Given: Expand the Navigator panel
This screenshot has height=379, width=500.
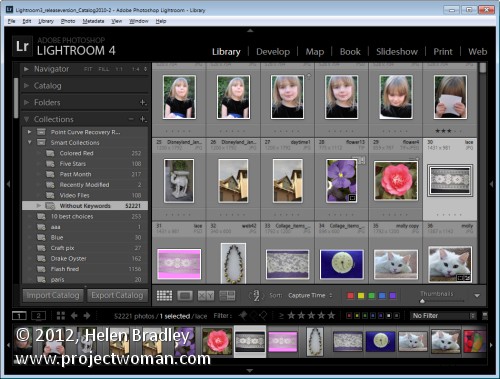Looking at the screenshot, I should click(x=26, y=69).
